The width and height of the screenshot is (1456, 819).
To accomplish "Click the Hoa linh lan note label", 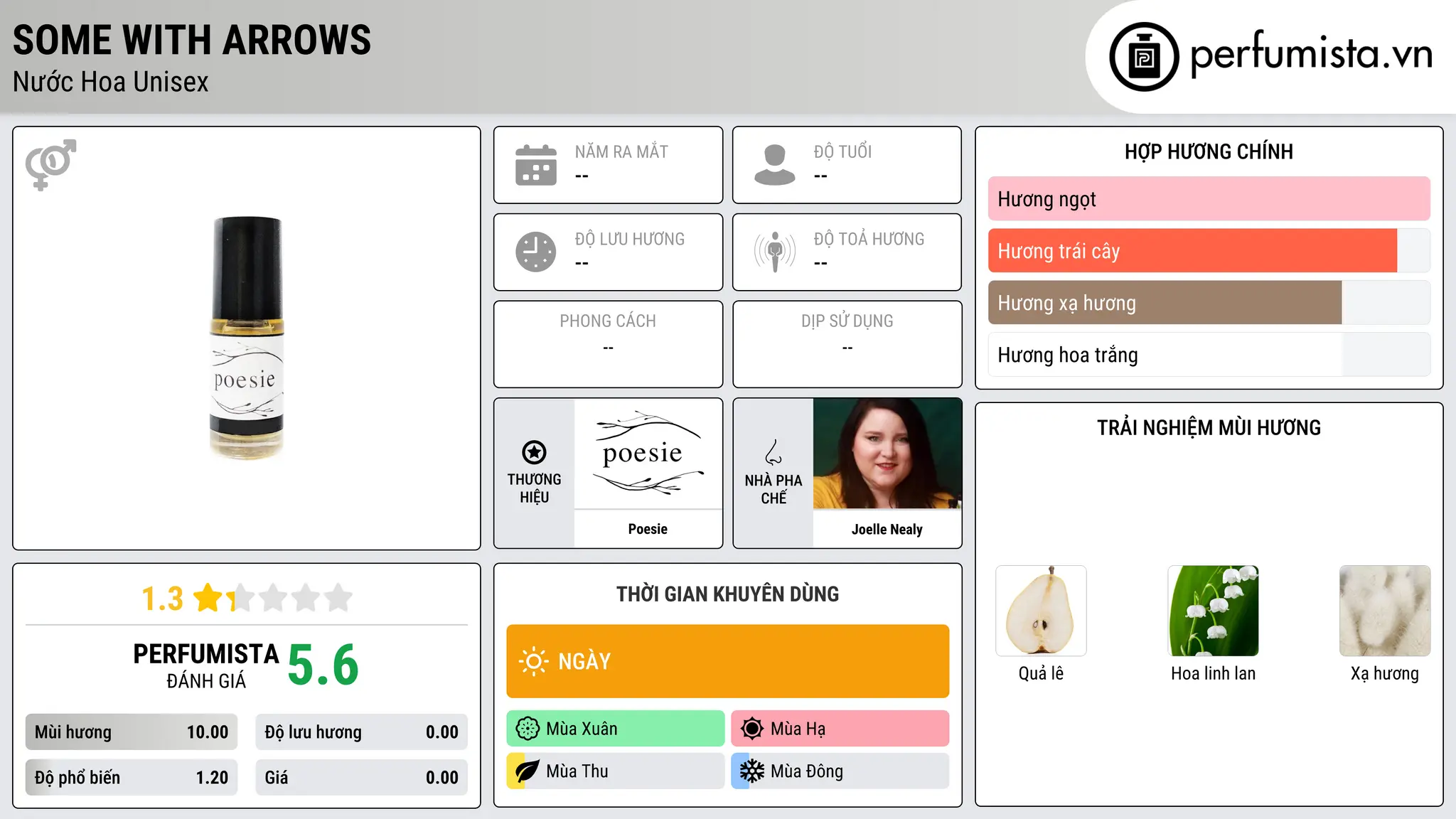I will pos(1213,674).
